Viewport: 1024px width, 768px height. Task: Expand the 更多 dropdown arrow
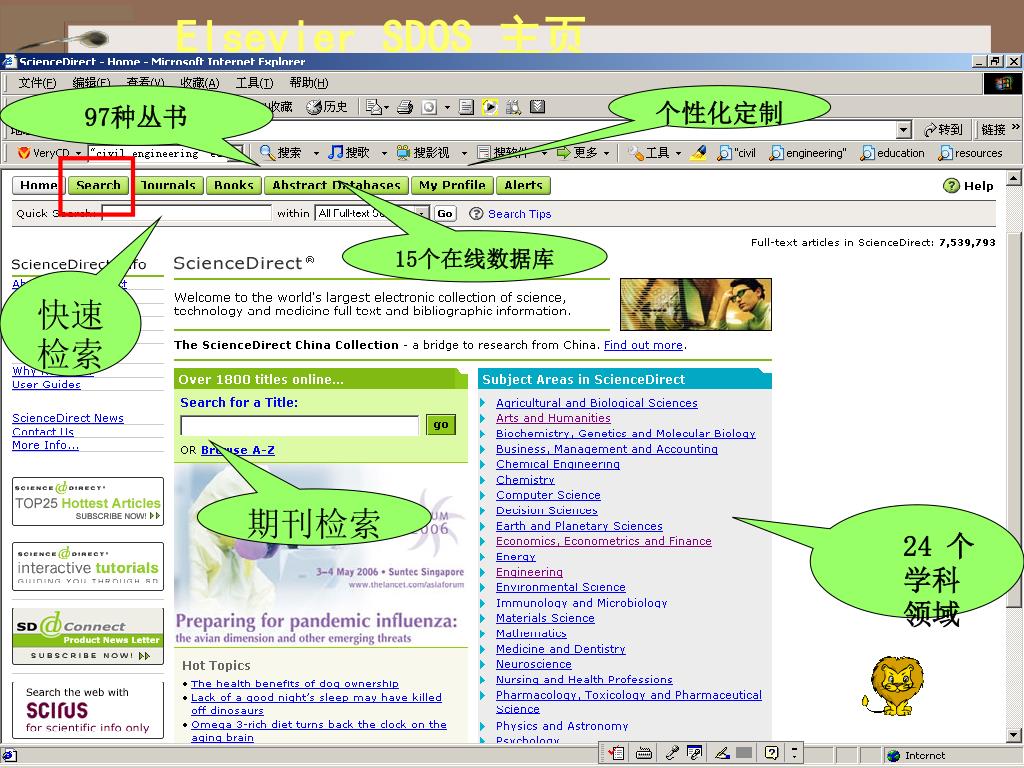[x=607, y=153]
